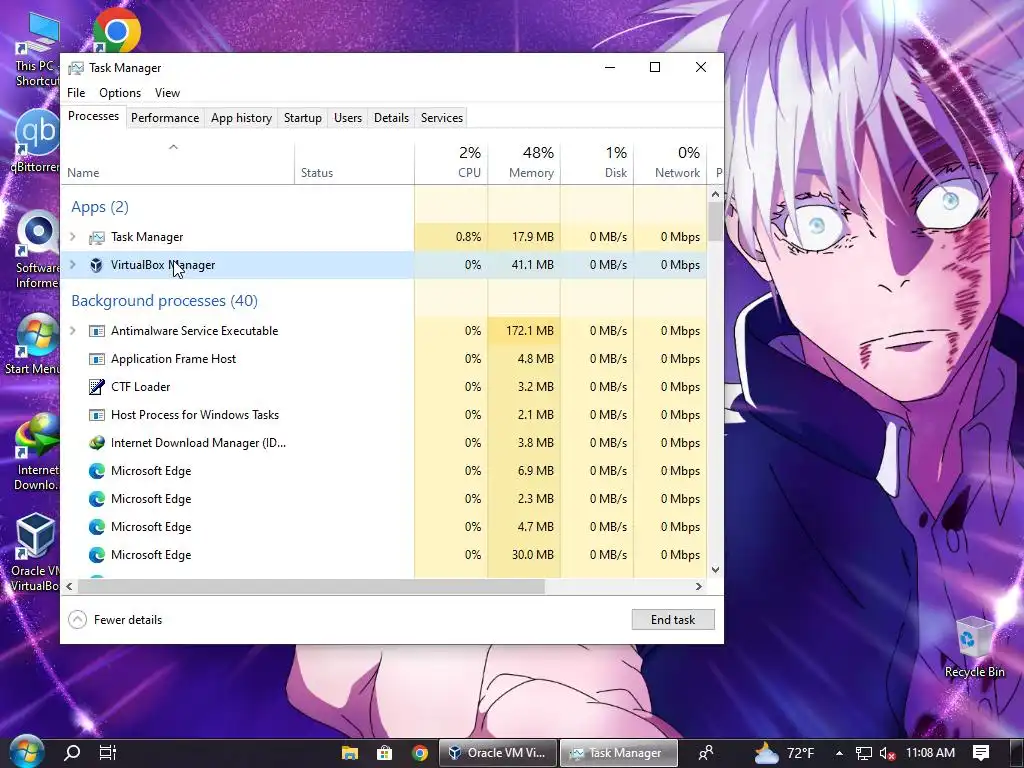Open the Windows Start orb
1024x768 pixels.
click(27, 752)
